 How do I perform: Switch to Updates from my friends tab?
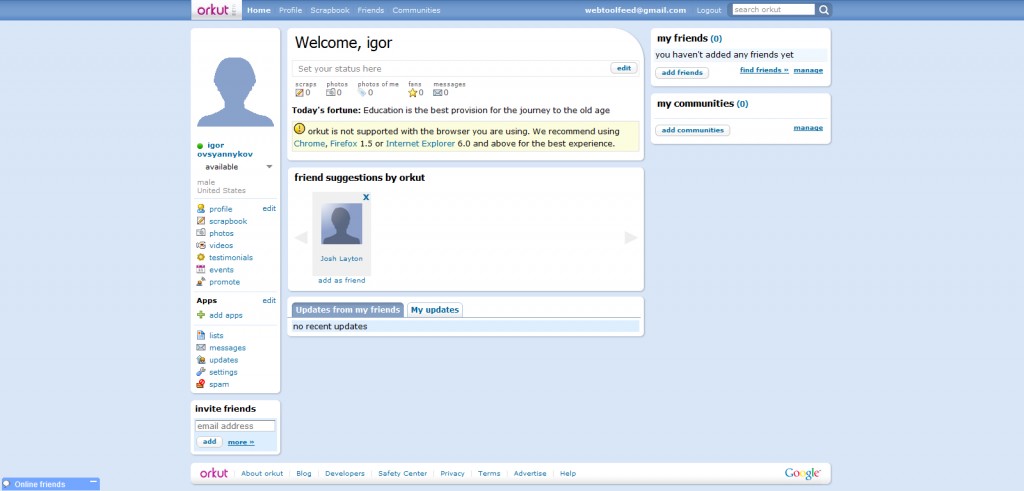click(x=347, y=310)
